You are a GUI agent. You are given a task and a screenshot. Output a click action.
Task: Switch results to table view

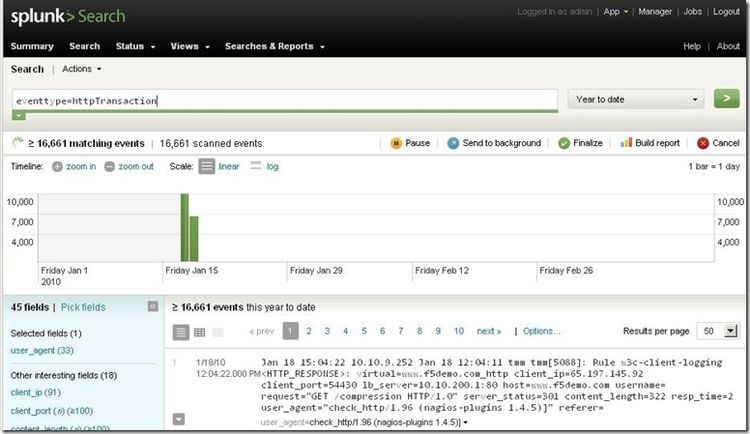tap(199, 332)
